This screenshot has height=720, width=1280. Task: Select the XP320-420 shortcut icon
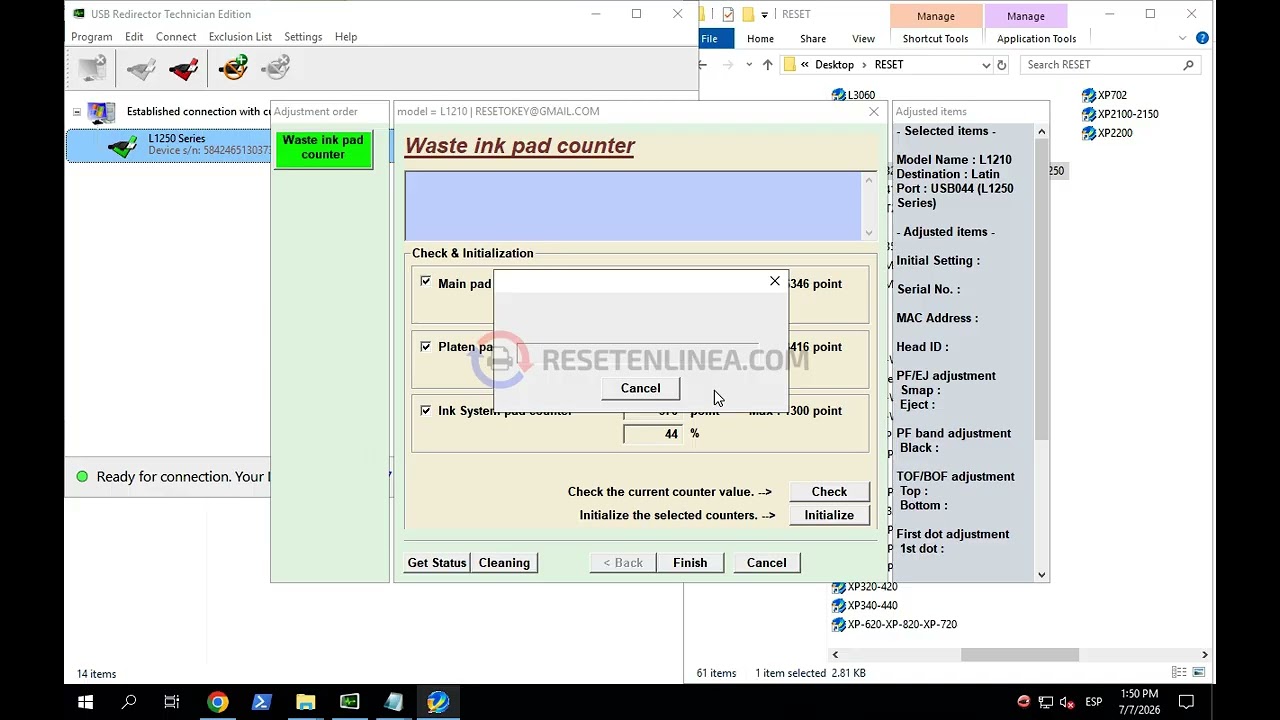pyautogui.click(x=839, y=587)
